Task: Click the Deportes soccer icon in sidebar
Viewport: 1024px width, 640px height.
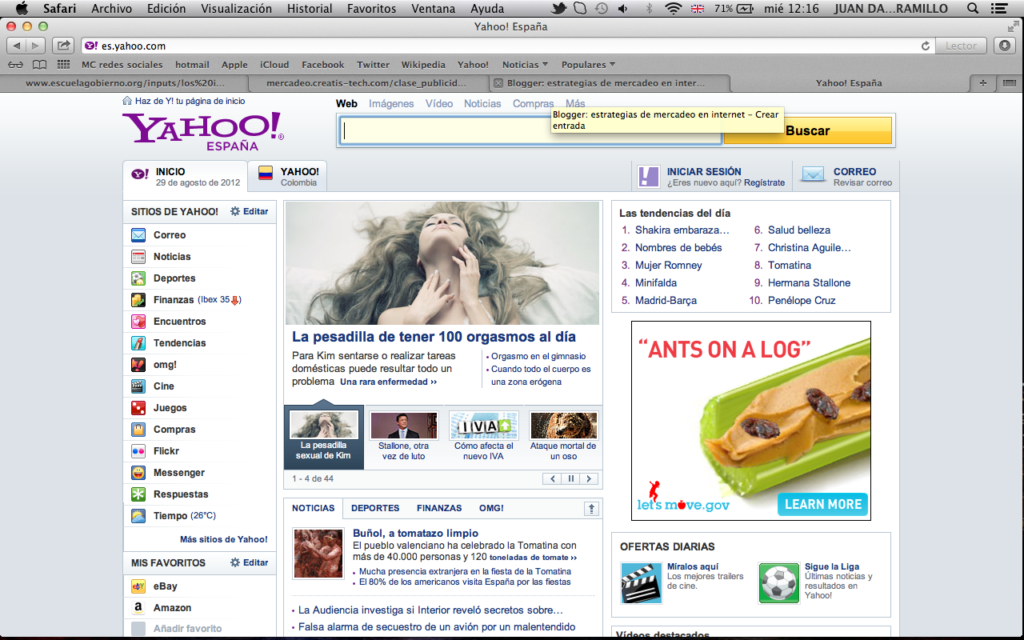Action: click(138, 278)
